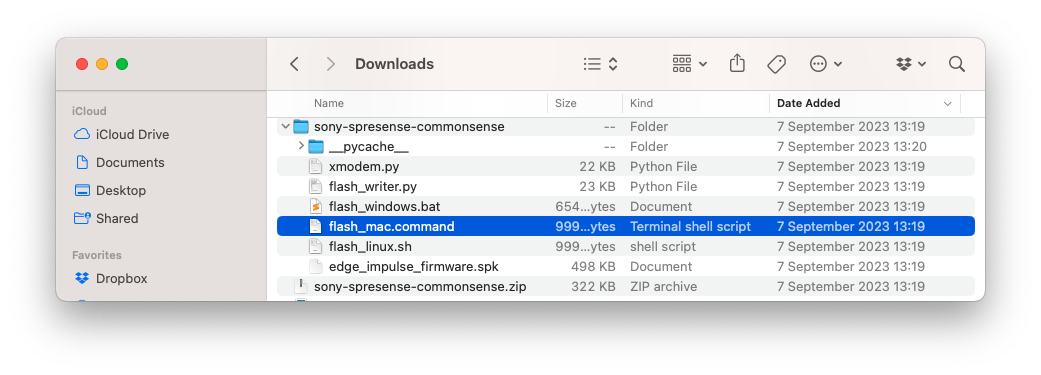Switch to the list view control
This screenshot has width=1041, height=375.
pos(601,64)
